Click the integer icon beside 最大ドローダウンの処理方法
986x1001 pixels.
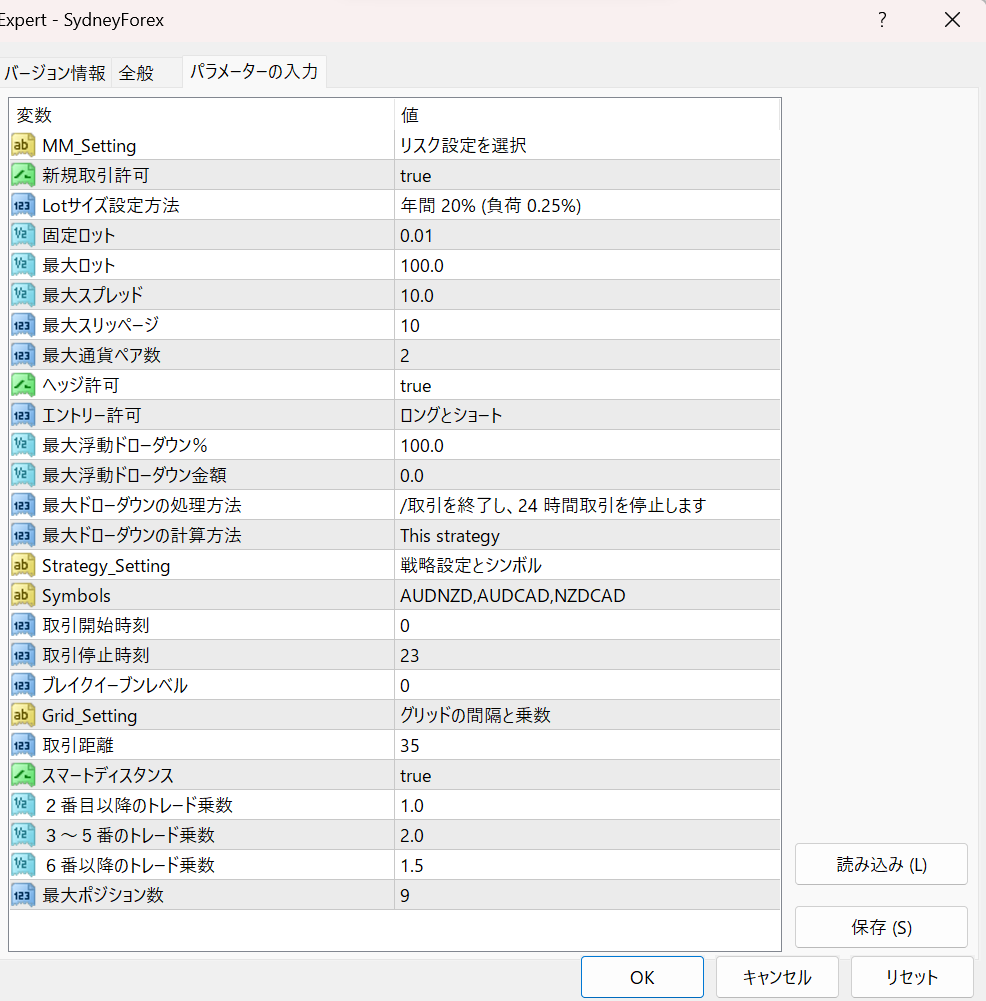22,505
